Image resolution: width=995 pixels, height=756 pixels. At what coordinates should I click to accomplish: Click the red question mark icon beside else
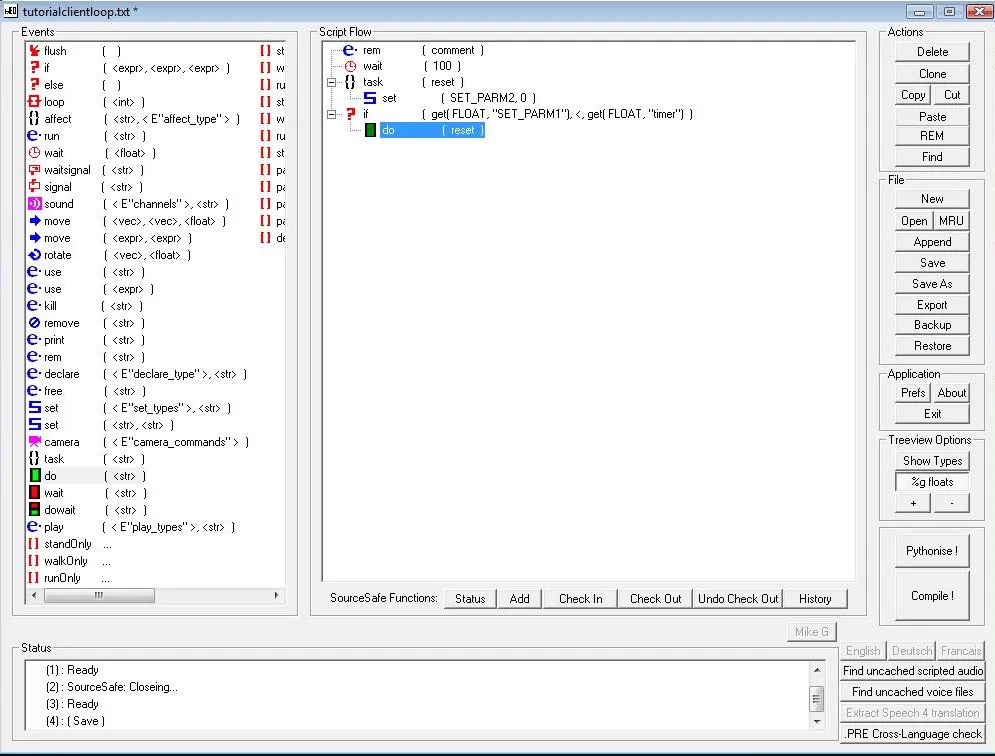(34, 84)
